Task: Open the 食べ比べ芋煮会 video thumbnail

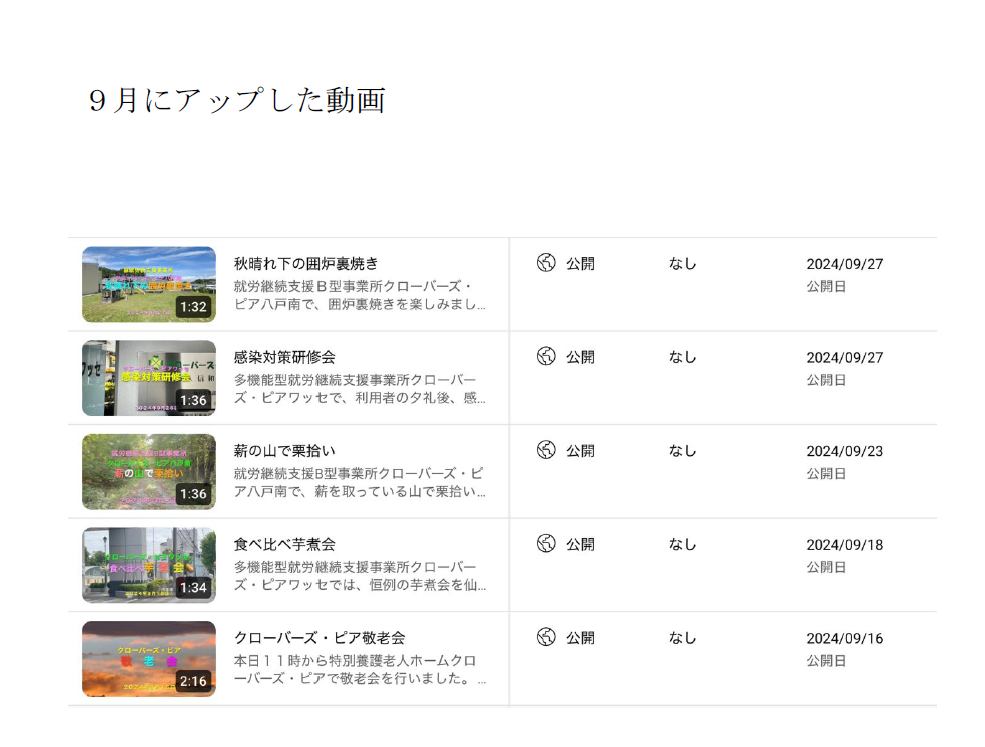Action: coord(149,565)
